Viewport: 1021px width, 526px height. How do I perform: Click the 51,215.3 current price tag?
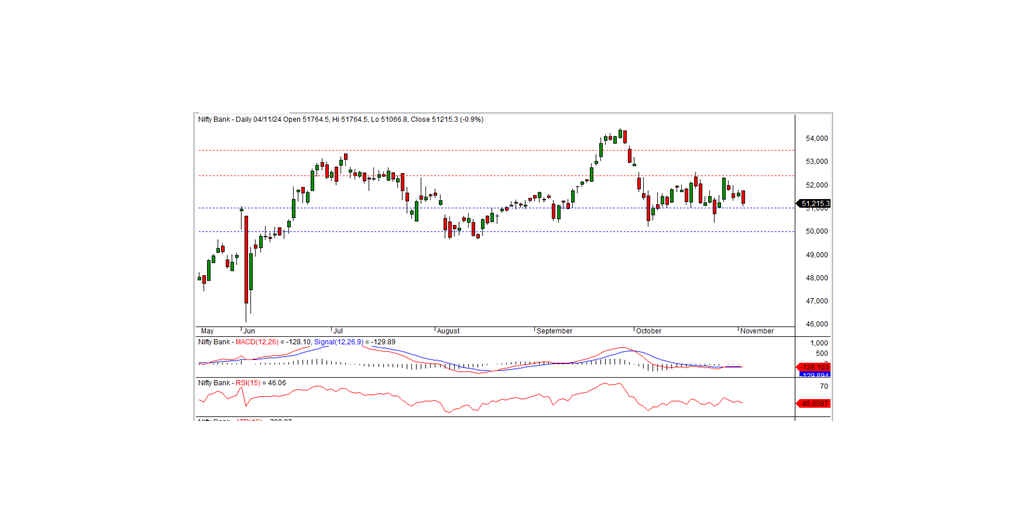[814, 204]
